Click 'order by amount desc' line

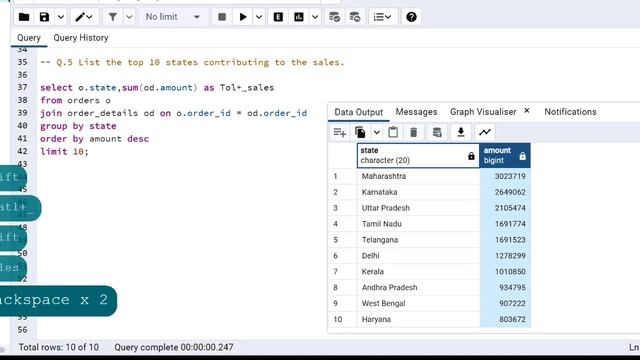point(94,139)
